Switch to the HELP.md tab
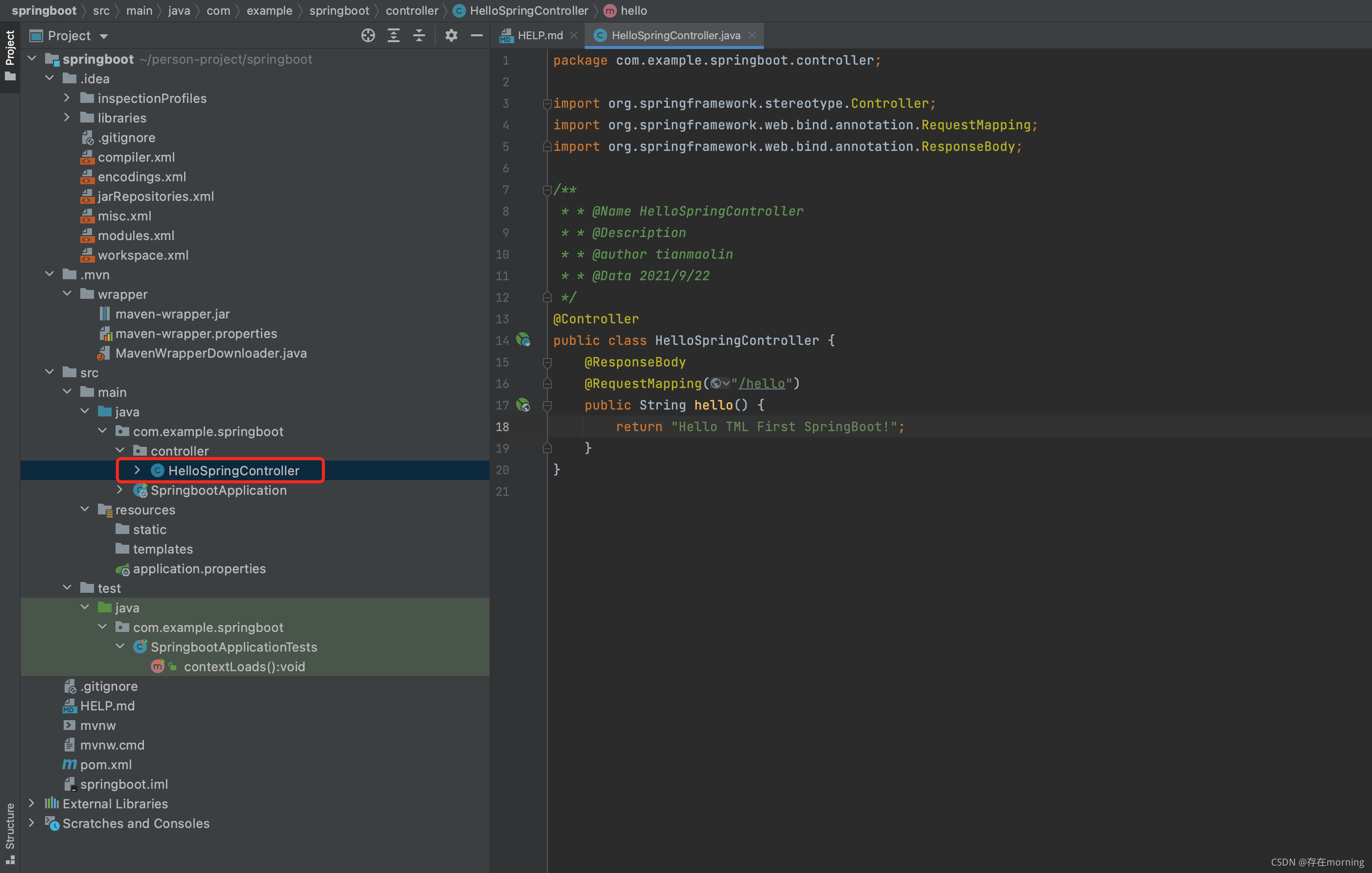The width and height of the screenshot is (1372, 873). point(539,35)
